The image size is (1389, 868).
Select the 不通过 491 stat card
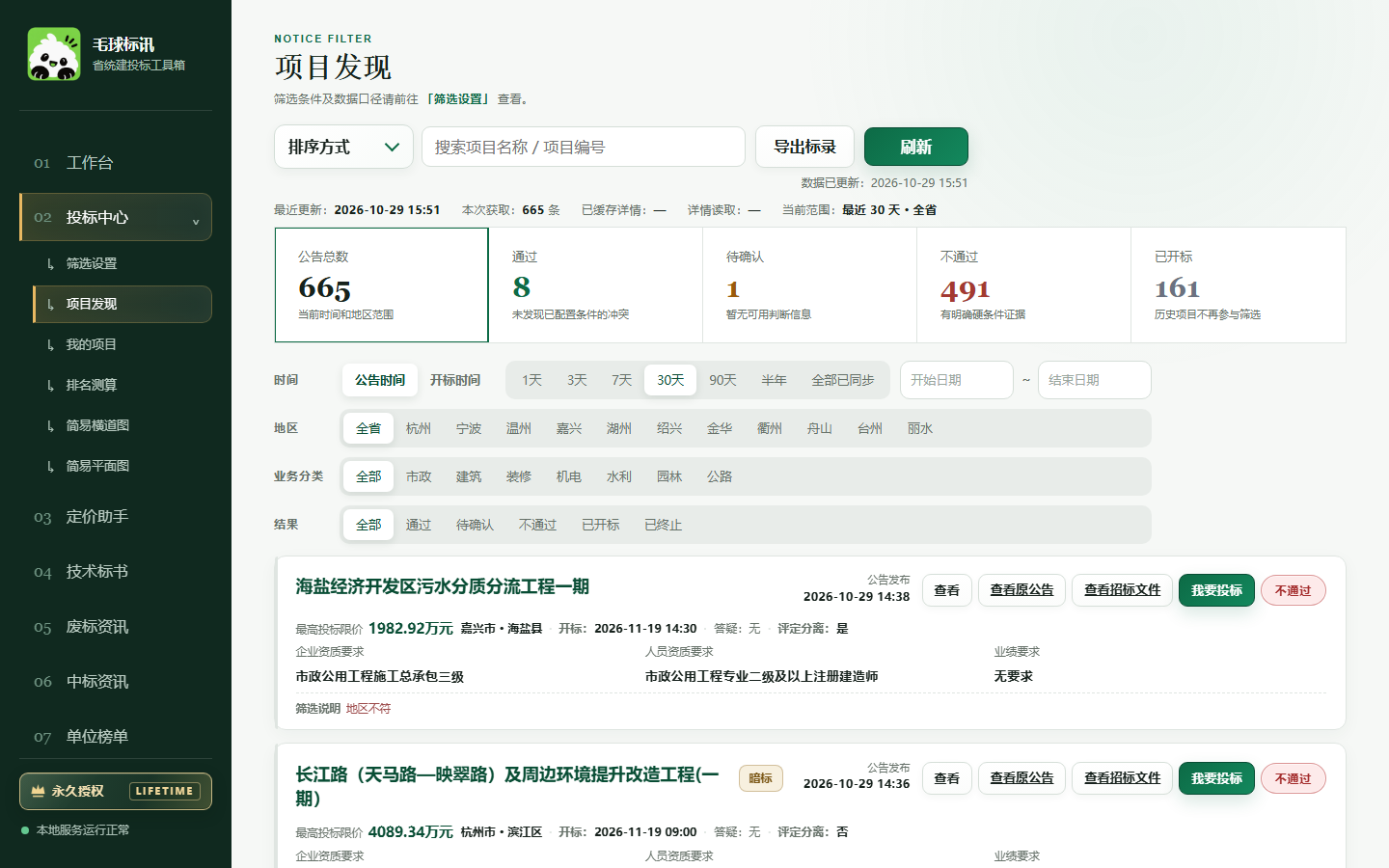point(1023,285)
